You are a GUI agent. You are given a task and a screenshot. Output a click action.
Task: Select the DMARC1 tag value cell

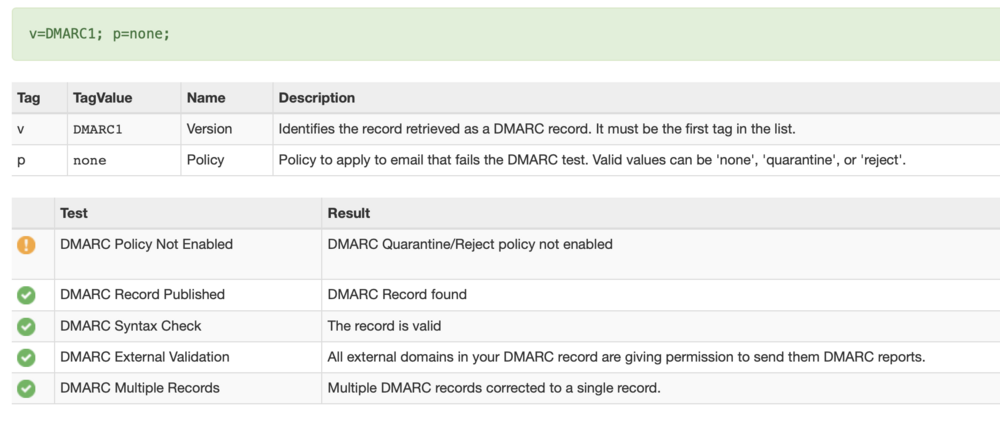tap(97, 129)
